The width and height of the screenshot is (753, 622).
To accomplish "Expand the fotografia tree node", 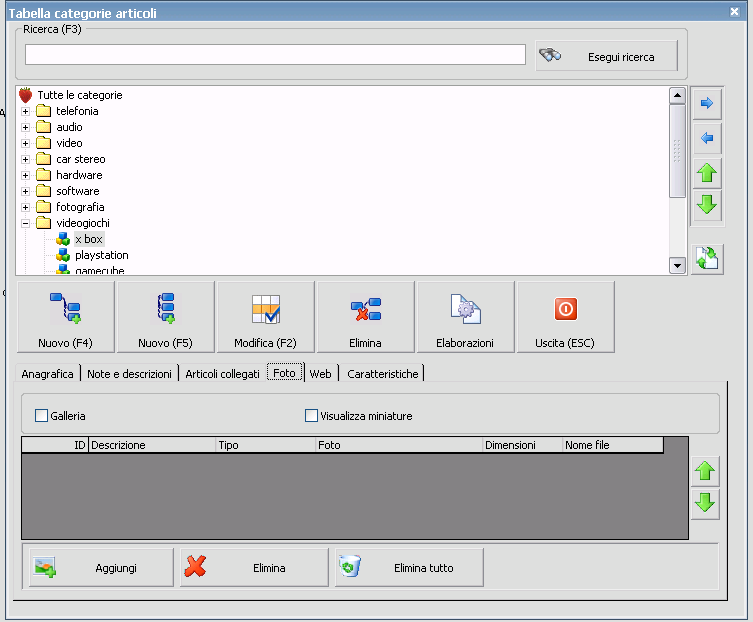I will point(25,207).
